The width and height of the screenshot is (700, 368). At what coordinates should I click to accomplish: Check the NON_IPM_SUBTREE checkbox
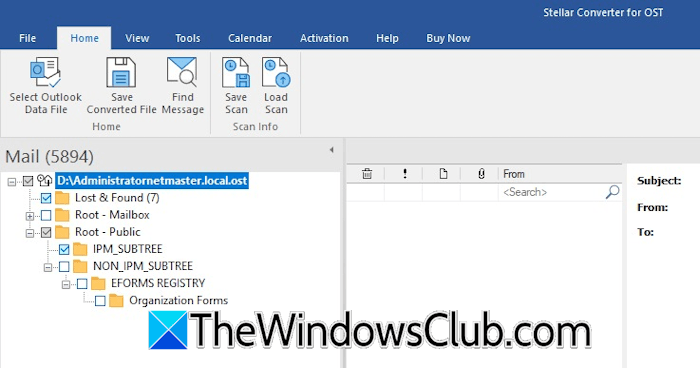(x=64, y=267)
